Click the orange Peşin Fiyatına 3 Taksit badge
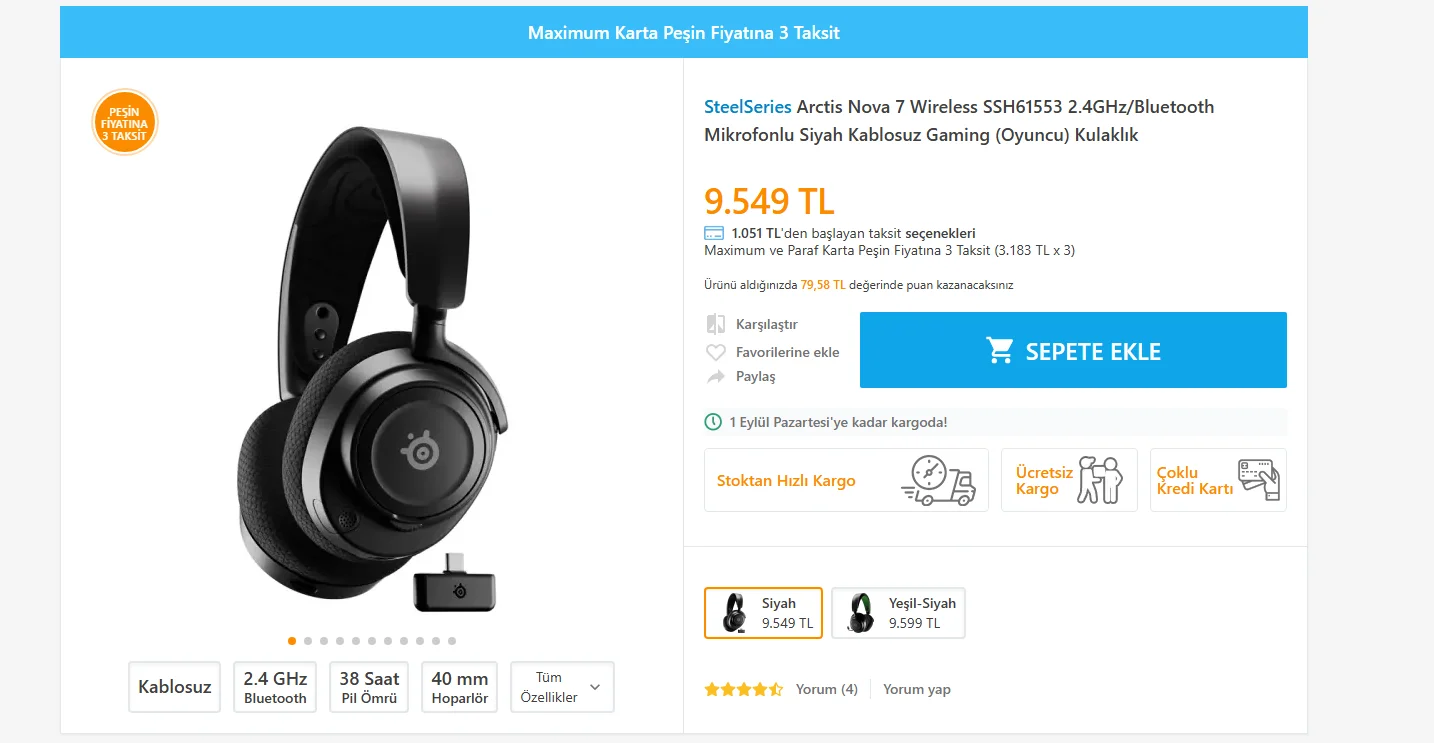 click(125, 123)
